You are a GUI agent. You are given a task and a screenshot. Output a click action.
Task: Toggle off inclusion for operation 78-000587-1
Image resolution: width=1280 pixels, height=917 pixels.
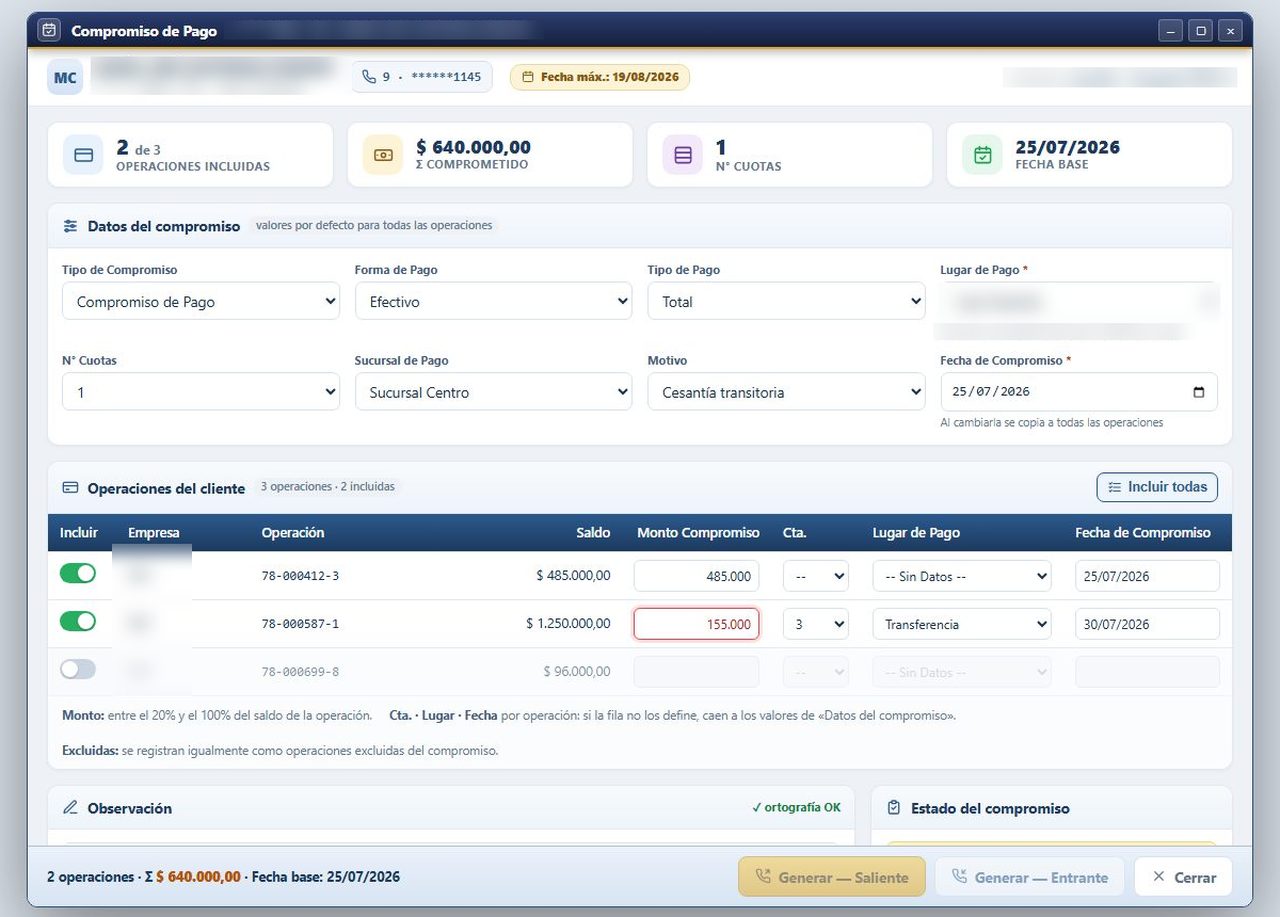[78, 621]
